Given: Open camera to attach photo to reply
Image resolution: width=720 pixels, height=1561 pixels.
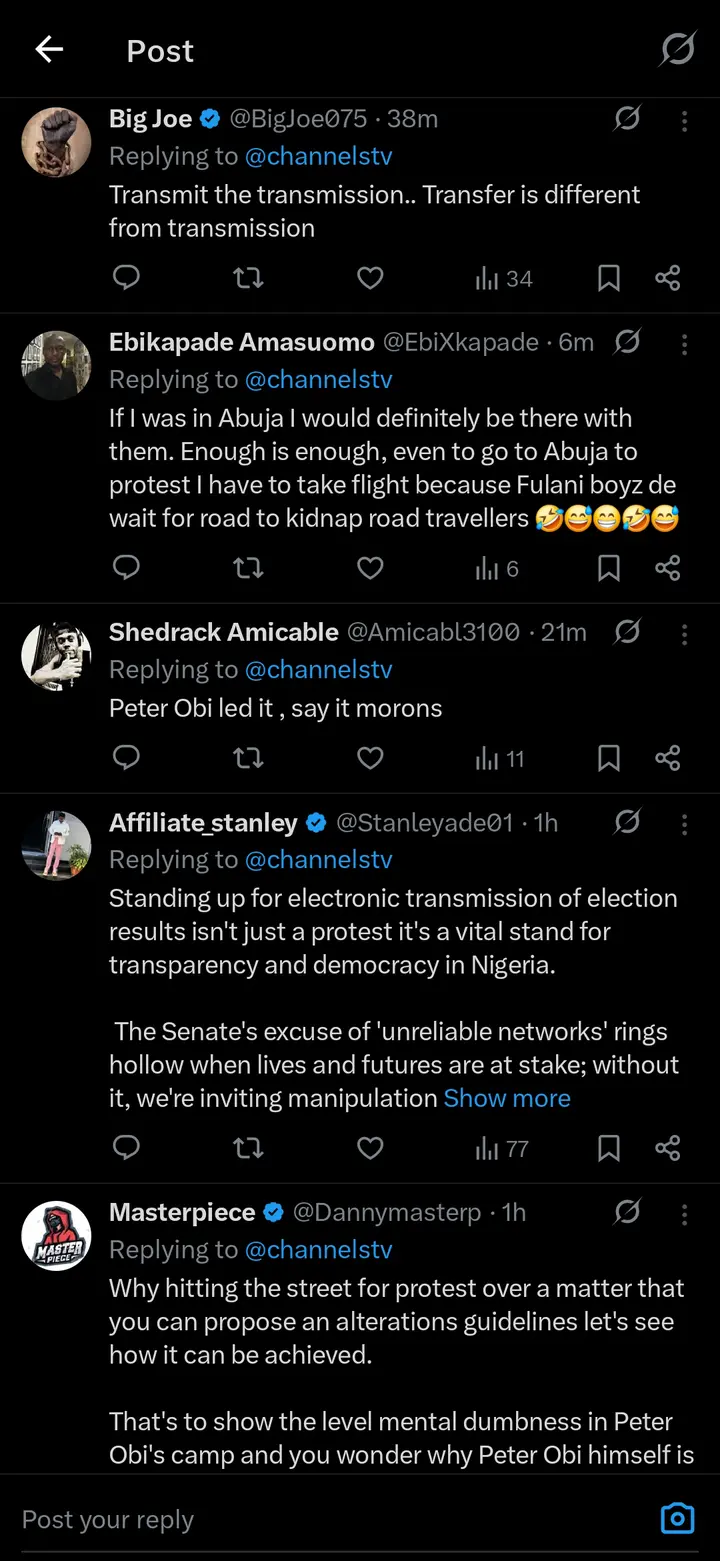Looking at the screenshot, I should pyautogui.click(x=677, y=1519).
